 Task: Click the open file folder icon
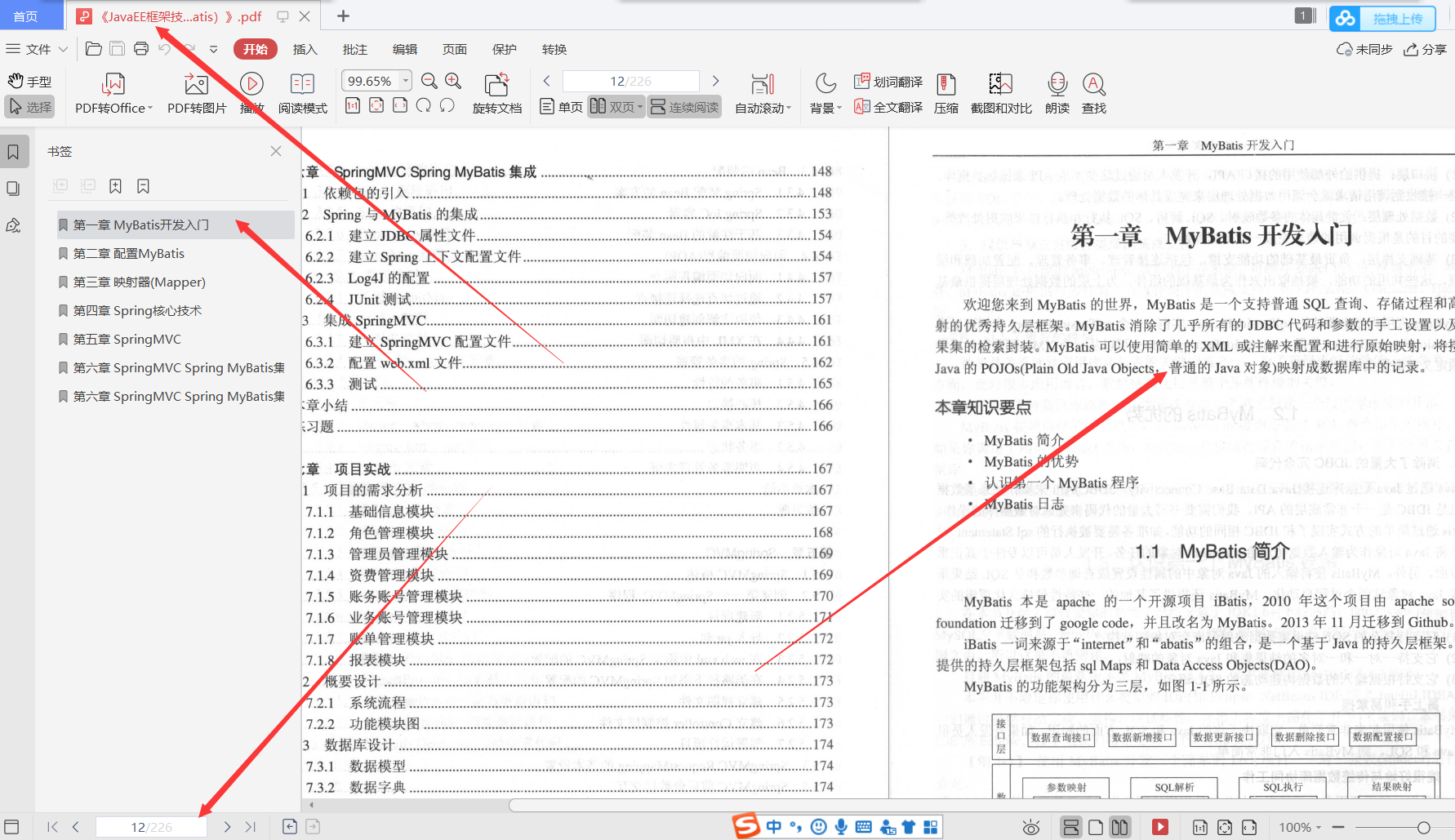coord(93,49)
